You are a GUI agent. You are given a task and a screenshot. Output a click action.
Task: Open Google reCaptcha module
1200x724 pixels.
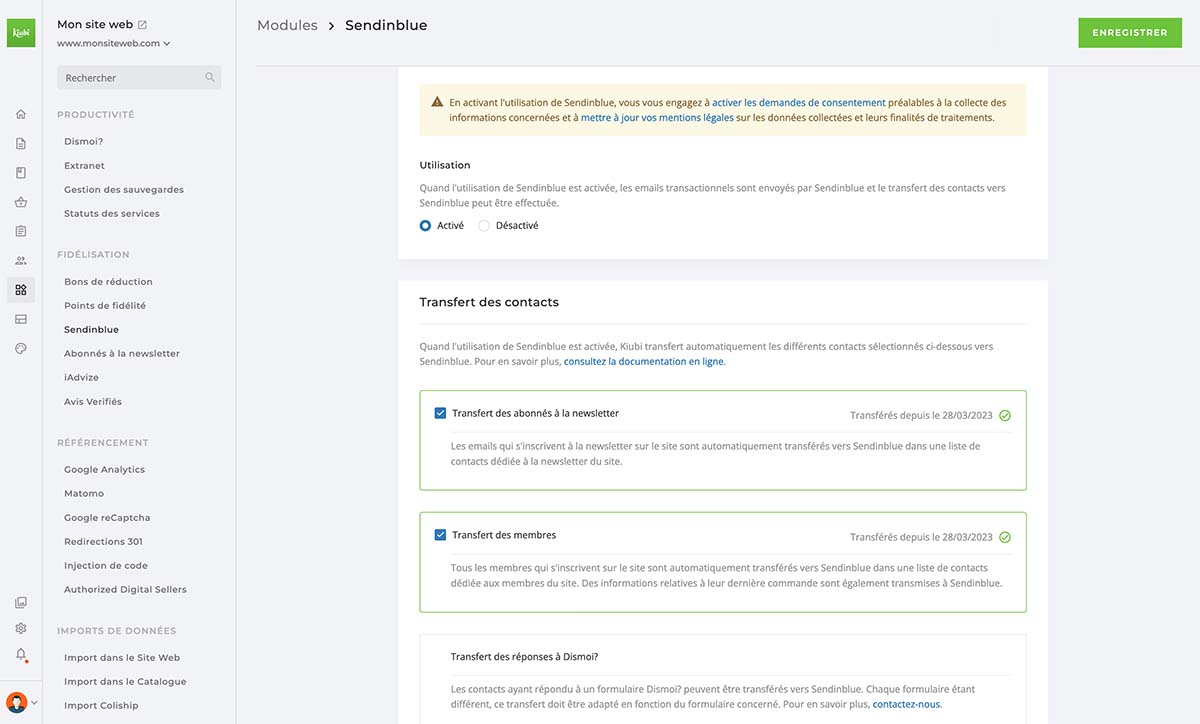pos(107,518)
